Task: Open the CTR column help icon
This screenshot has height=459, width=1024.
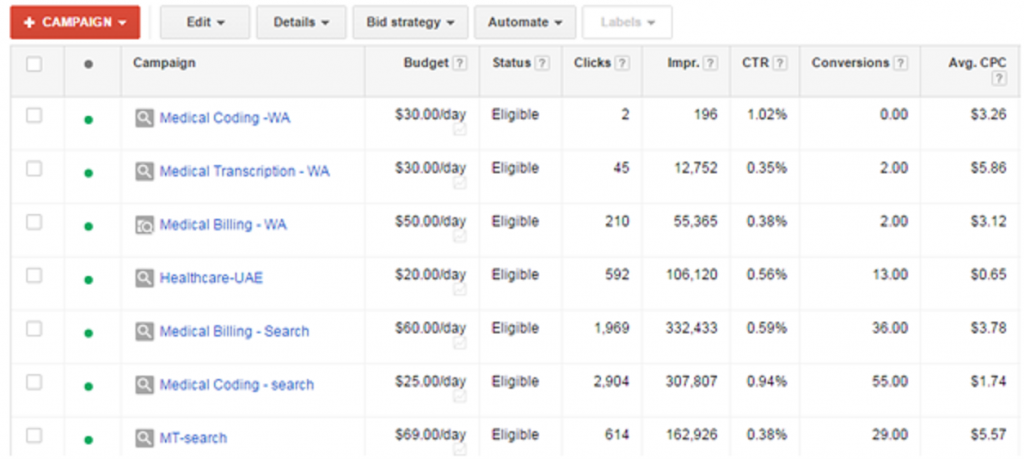Action: [x=780, y=63]
